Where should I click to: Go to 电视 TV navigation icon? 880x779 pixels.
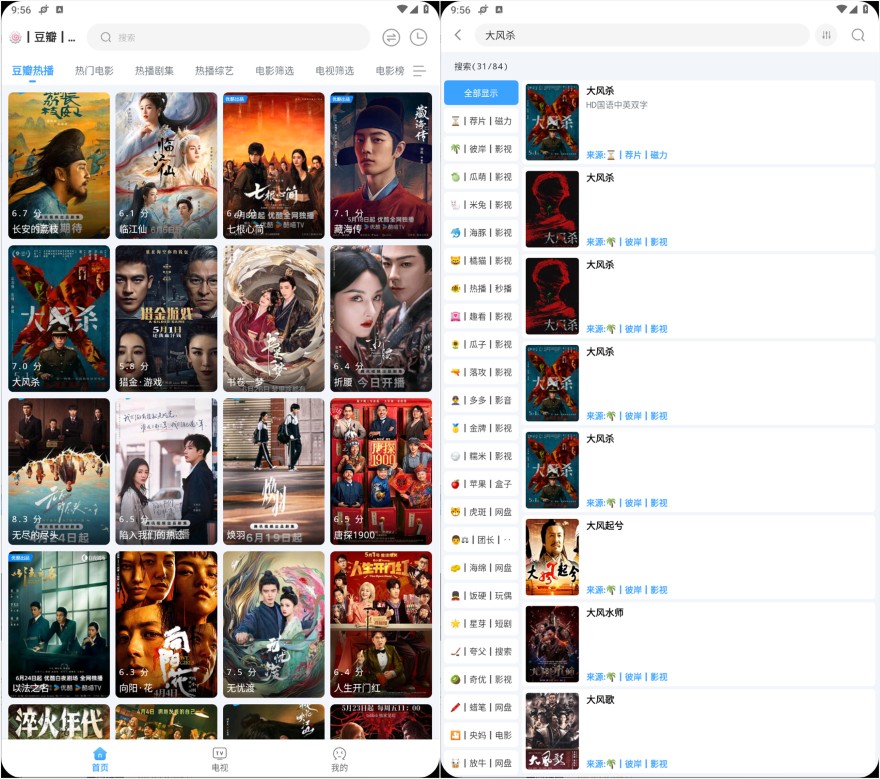[x=219, y=759]
